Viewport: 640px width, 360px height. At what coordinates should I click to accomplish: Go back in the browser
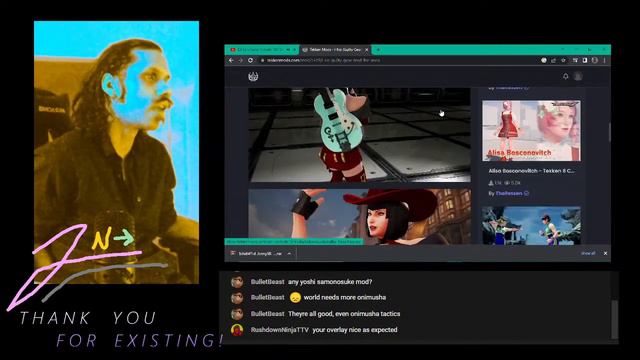coord(231,60)
